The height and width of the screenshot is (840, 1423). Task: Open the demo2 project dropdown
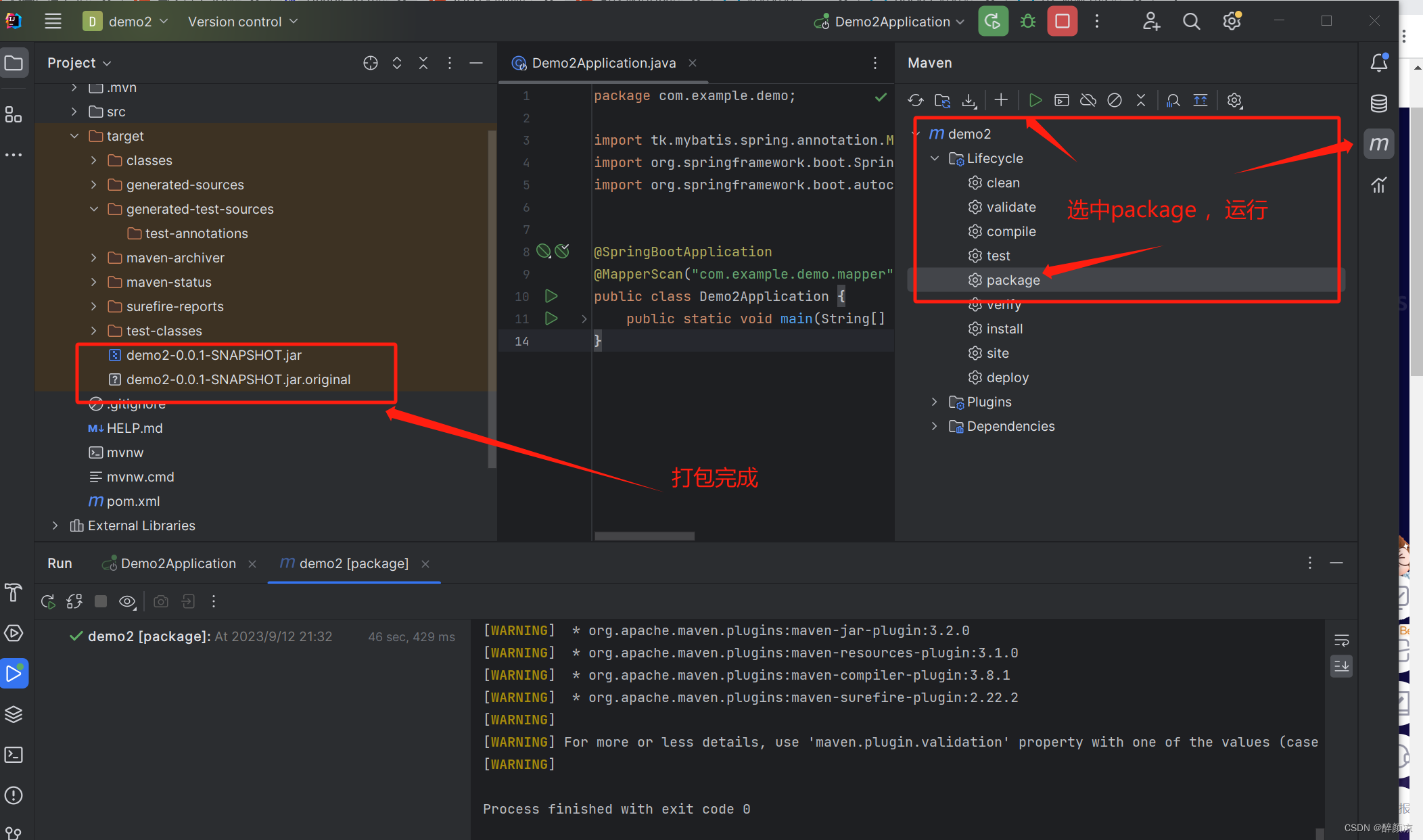click(x=126, y=22)
